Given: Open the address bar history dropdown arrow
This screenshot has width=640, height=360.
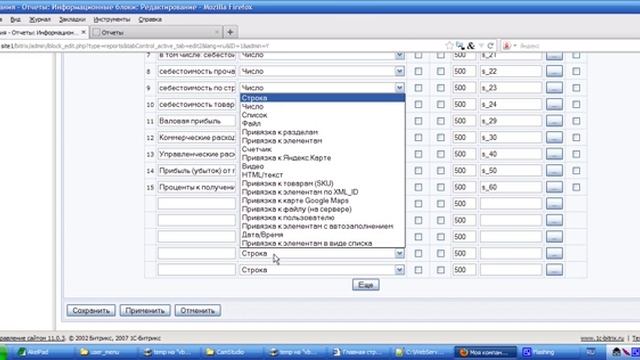Looking at the screenshot, I should pyautogui.click(x=481, y=46).
